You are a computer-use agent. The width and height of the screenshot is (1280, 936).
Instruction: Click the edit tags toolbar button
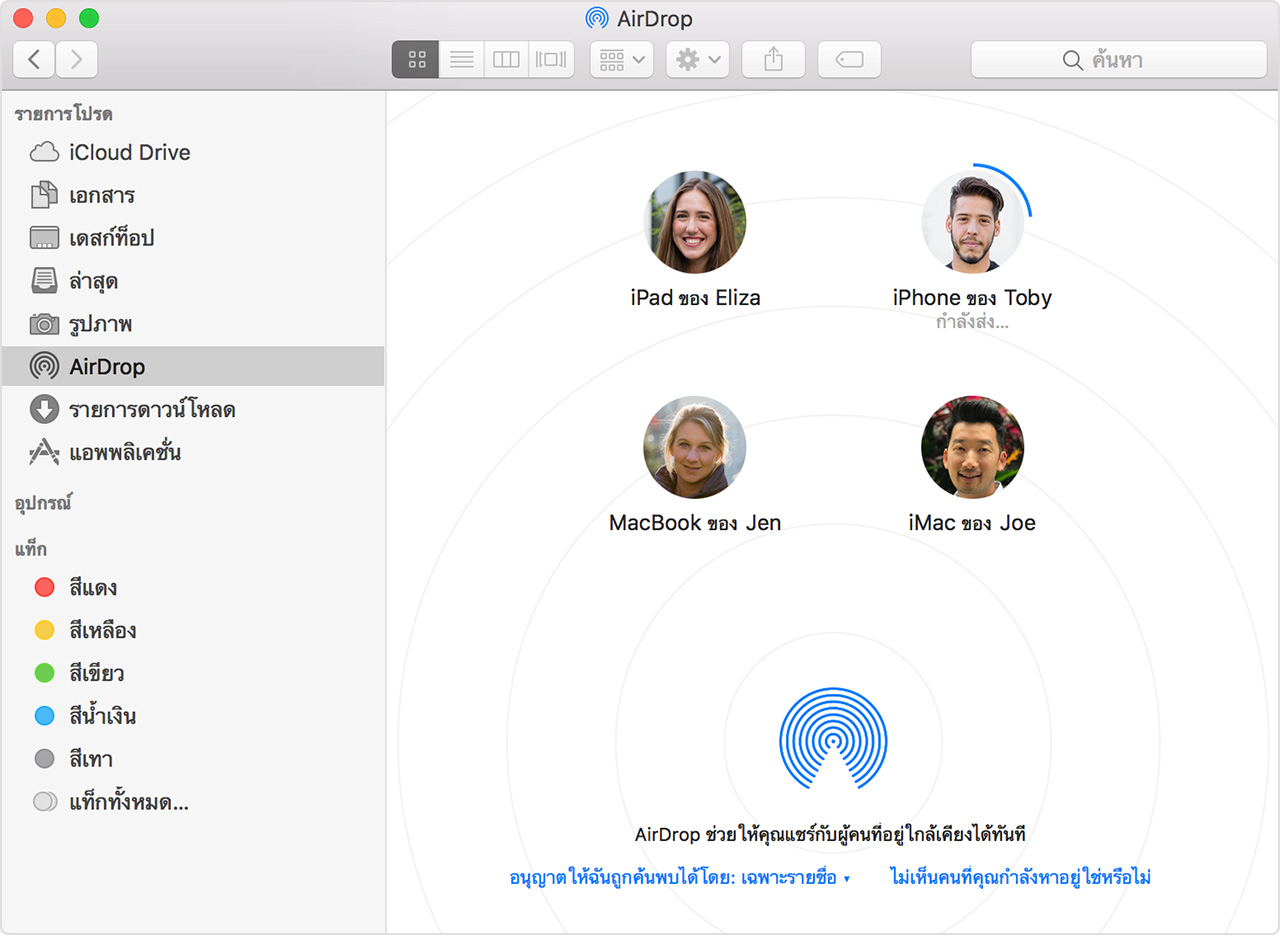849,60
